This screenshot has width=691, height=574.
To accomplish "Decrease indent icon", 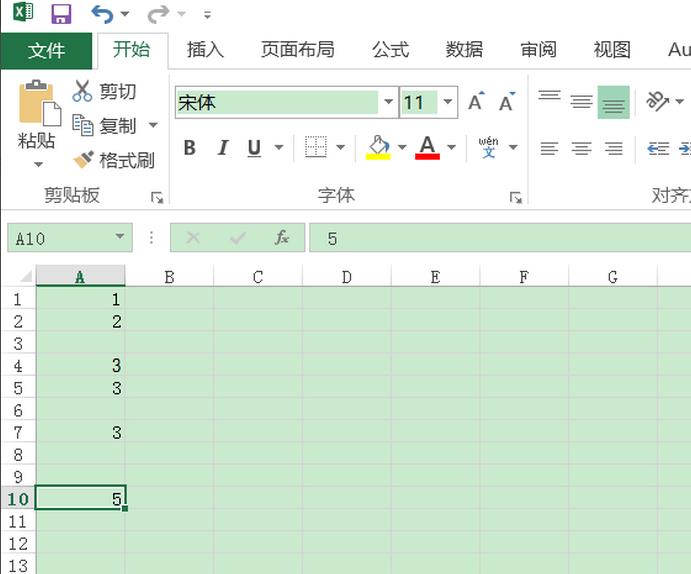I will pyautogui.click(x=658, y=148).
